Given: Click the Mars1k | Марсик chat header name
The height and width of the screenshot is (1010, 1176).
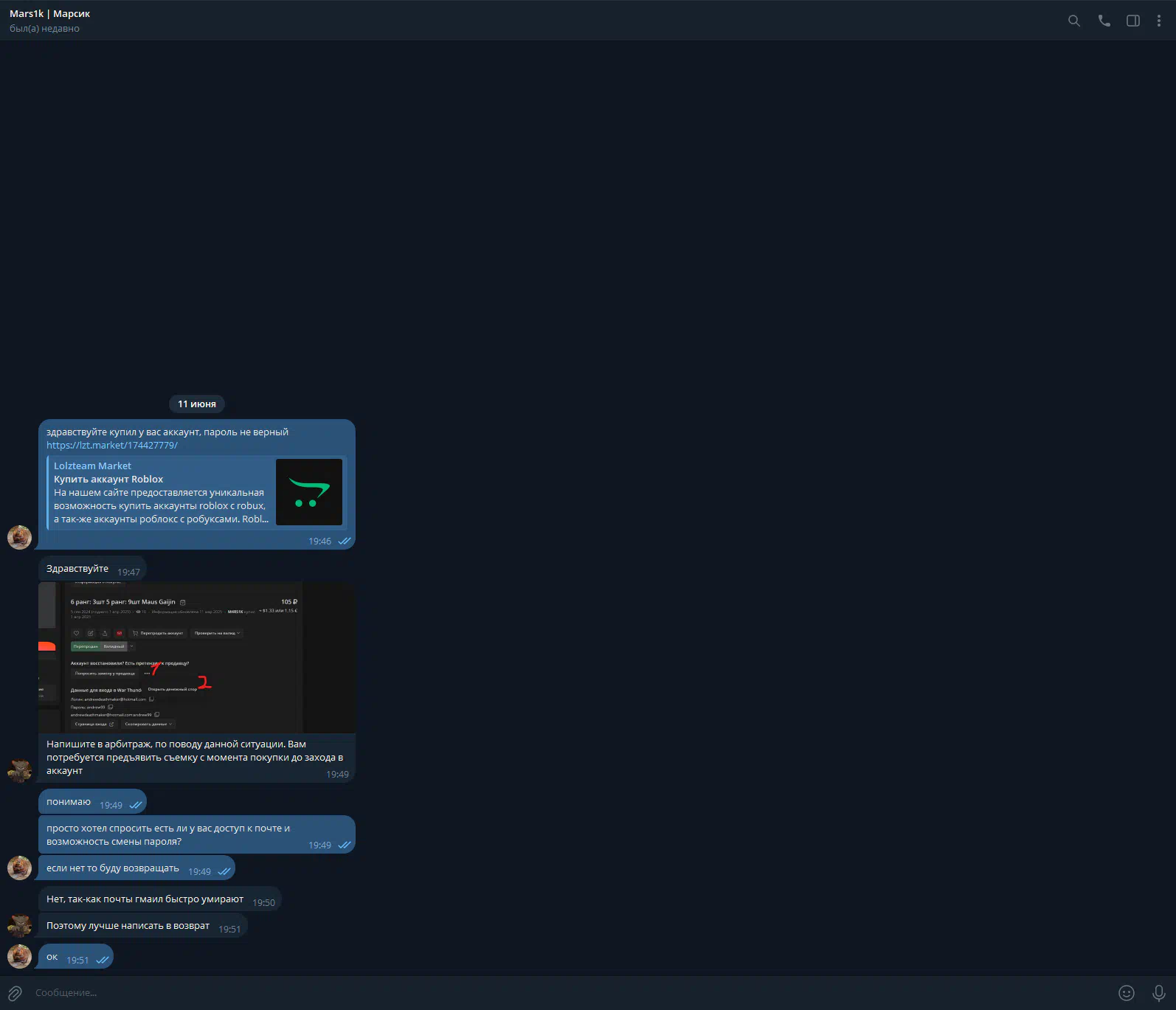Looking at the screenshot, I should (49, 14).
